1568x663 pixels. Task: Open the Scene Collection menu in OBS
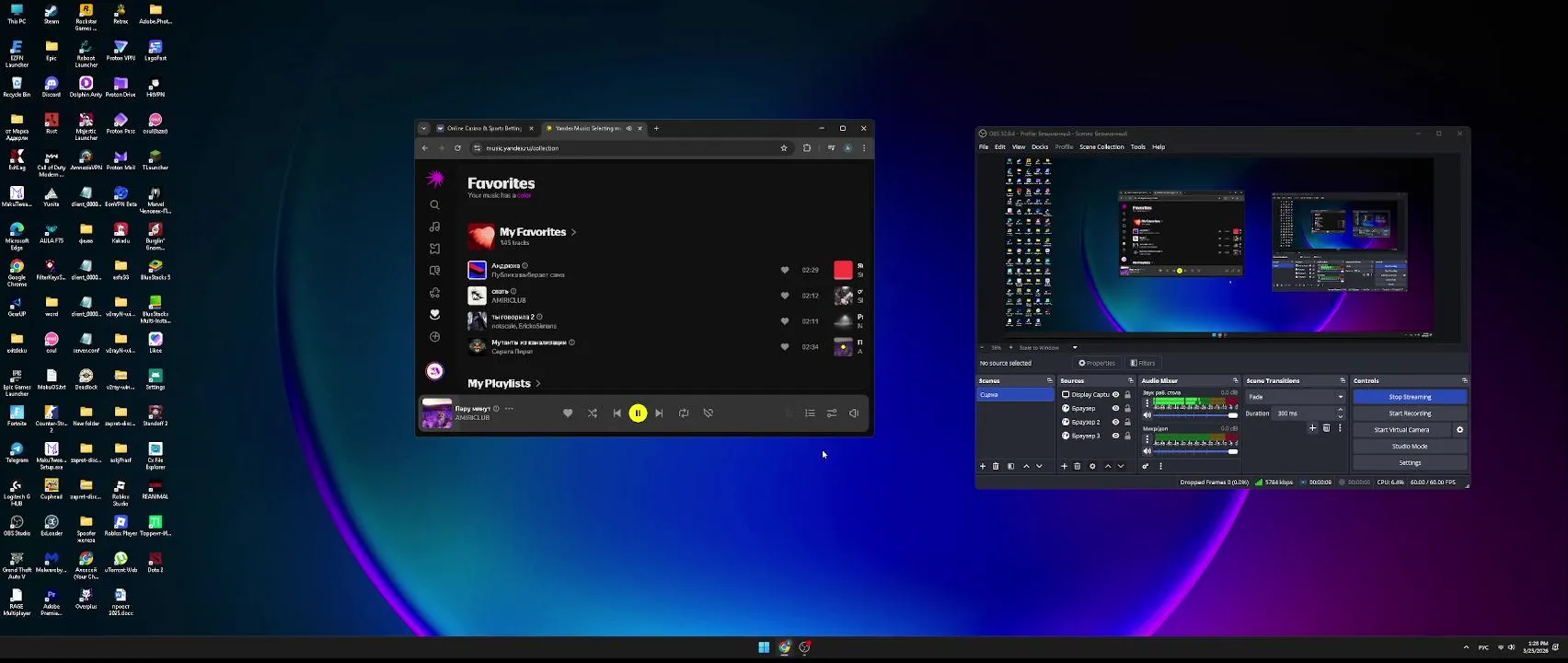tap(1101, 146)
